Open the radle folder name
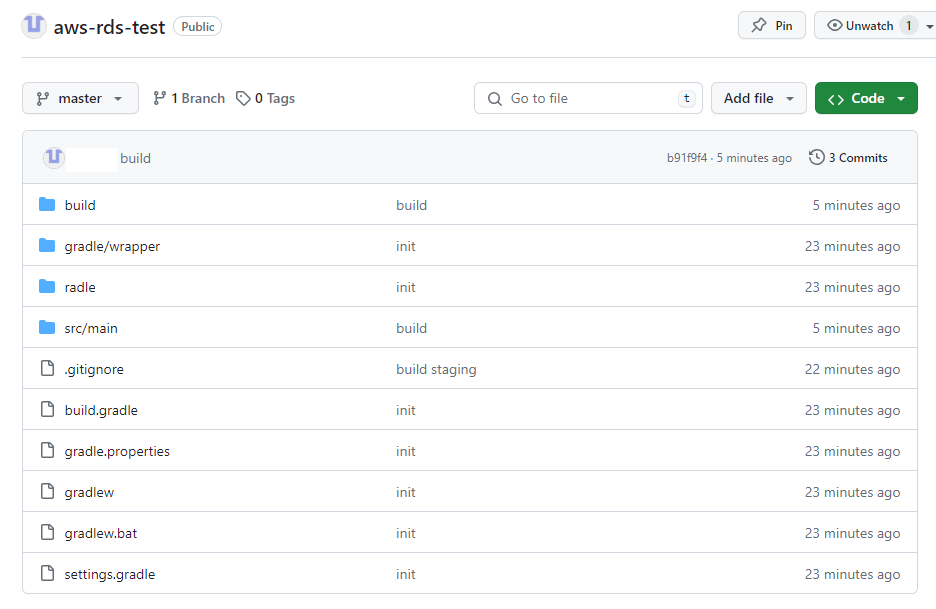936x609 pixels. (x=80, y=287)
